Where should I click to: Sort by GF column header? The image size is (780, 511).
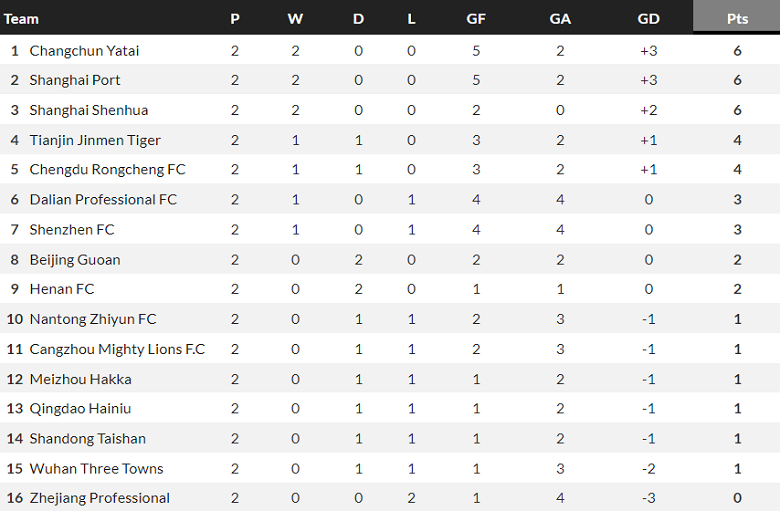point(476,19)
